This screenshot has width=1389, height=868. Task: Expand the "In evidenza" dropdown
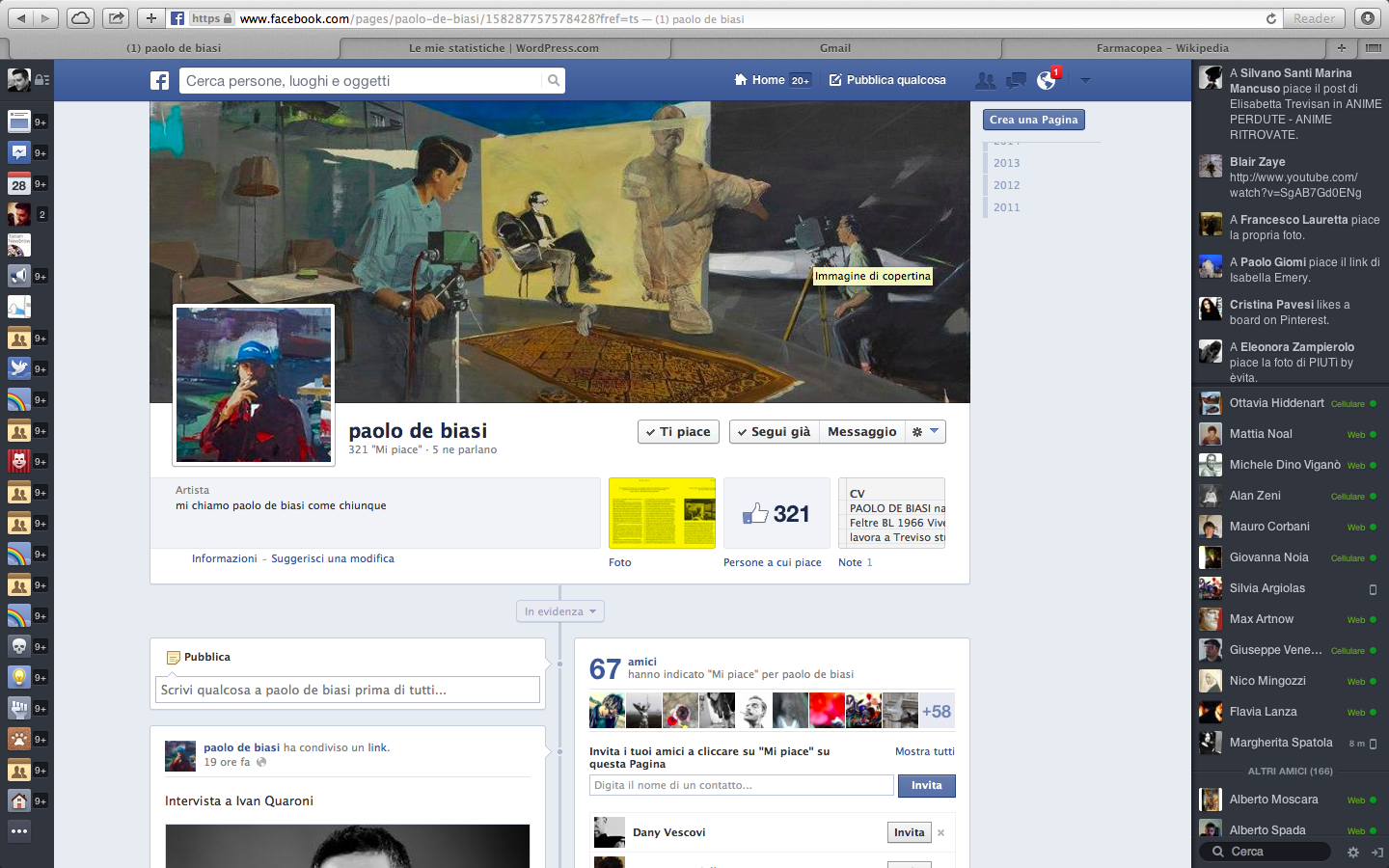560,611
